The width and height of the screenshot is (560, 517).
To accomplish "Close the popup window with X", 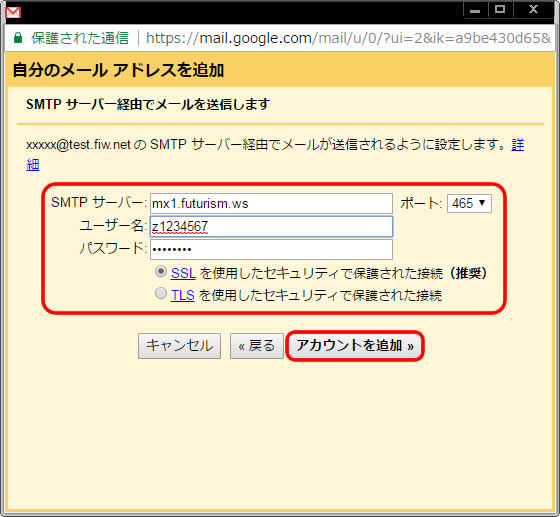I will pos(534,10).
